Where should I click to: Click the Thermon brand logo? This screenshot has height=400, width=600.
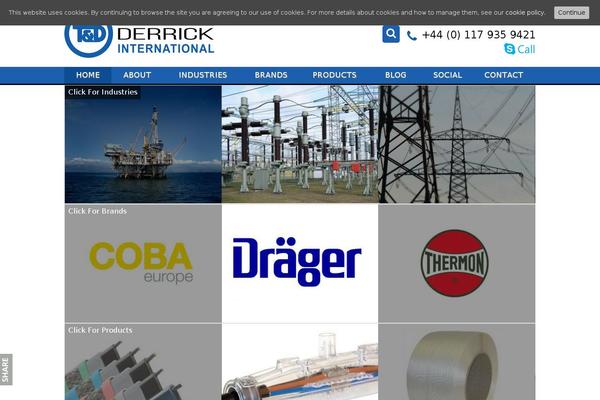pyautogui.click(x=454, y=263)
